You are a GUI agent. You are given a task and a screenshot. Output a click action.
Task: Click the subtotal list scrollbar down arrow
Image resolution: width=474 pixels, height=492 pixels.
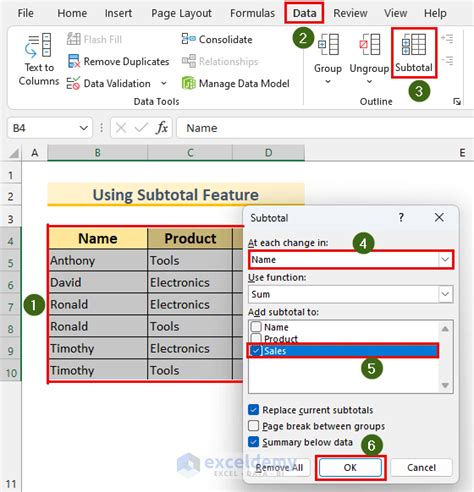click(445, 385)
